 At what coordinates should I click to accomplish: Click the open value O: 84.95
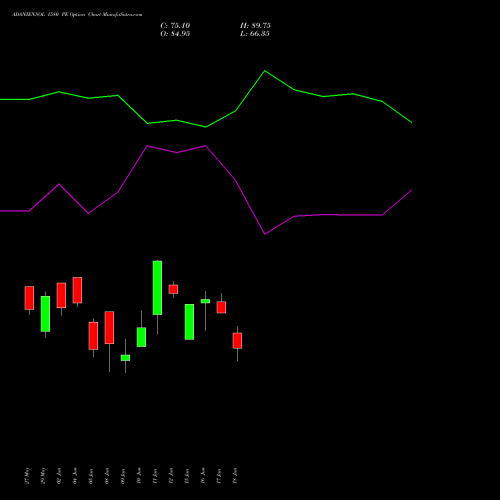tap(175, 34)
